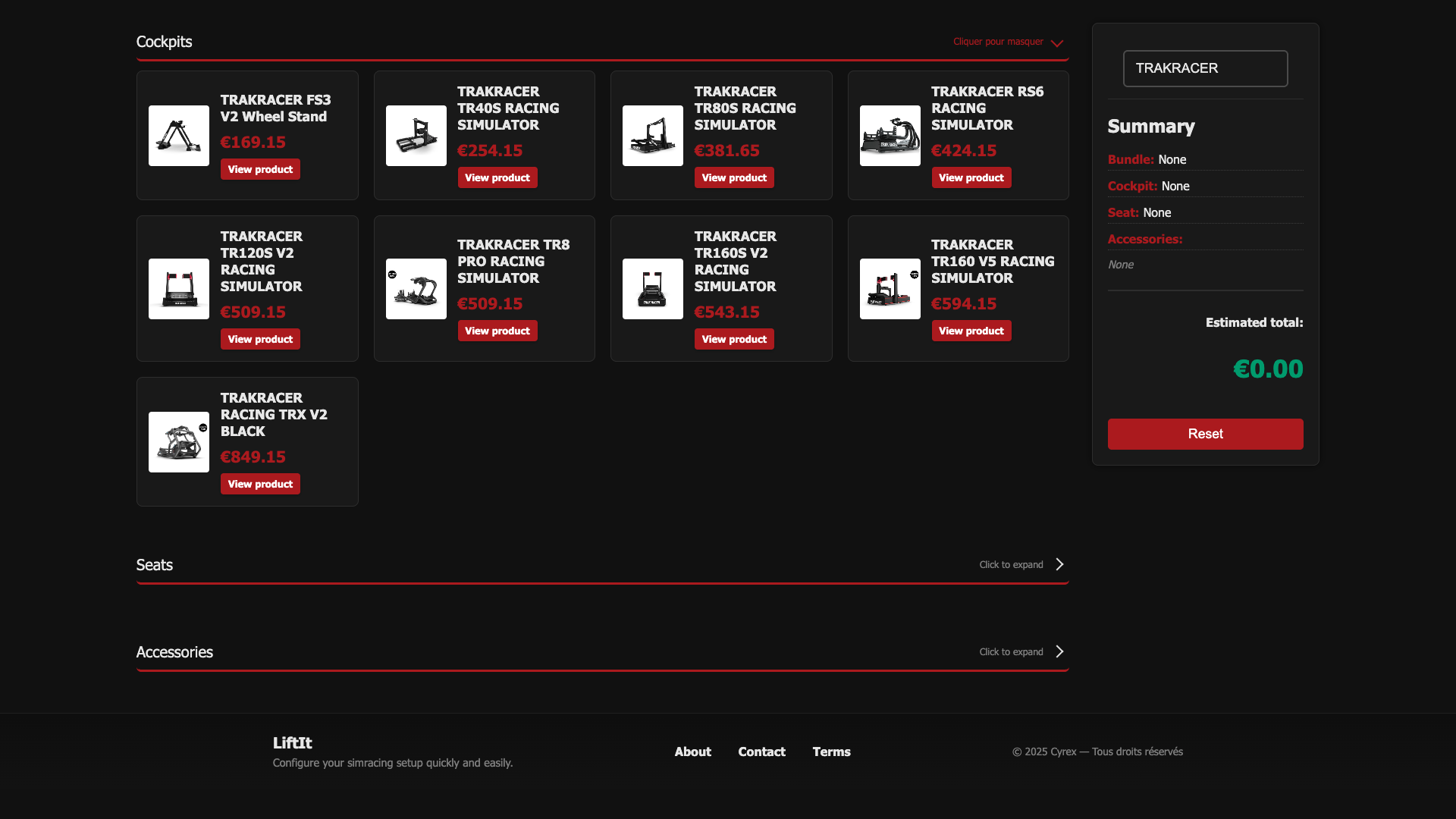1456x819 pixels.
Task: Expand the Accessories section arrow
Action: tap(1059, 651)
